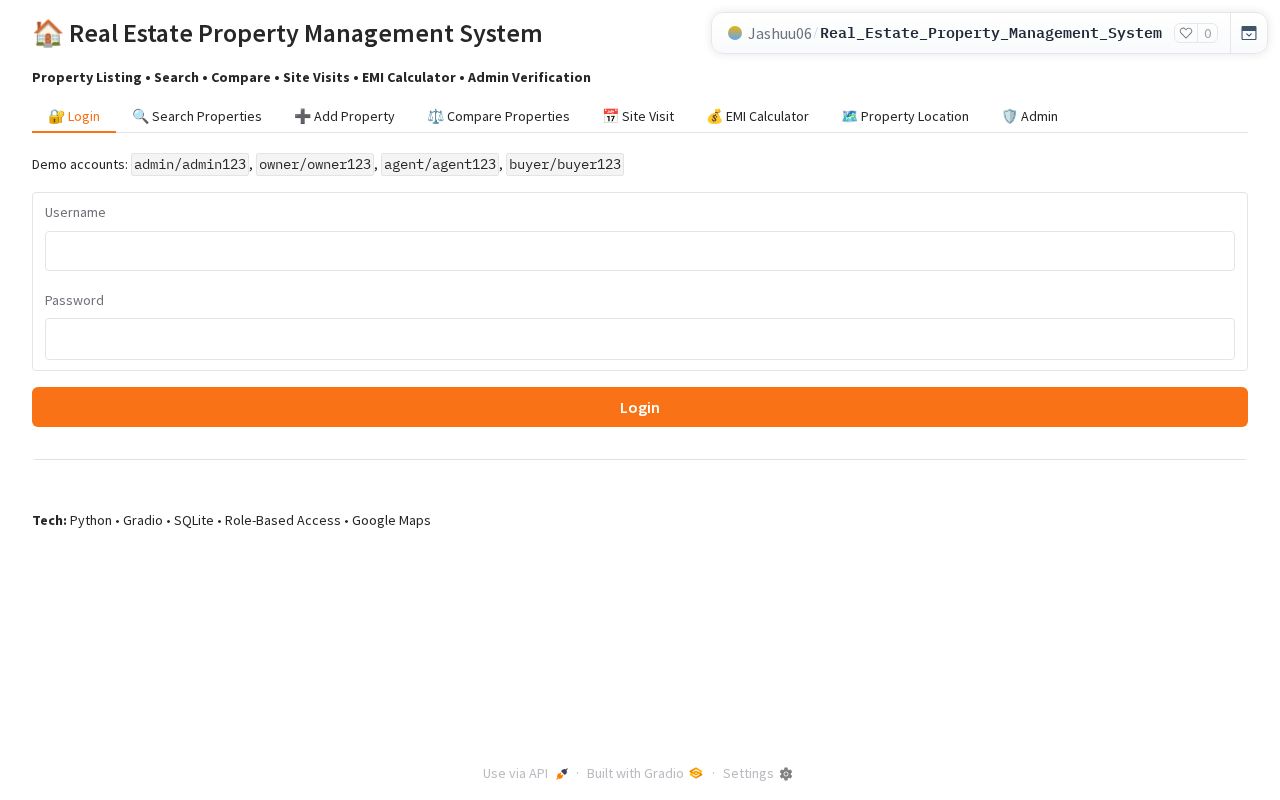Image resolution: width=1280 pixels, height=800 pixels.
Task: Focus the Password input field
Action: click(x=640, y=339)
